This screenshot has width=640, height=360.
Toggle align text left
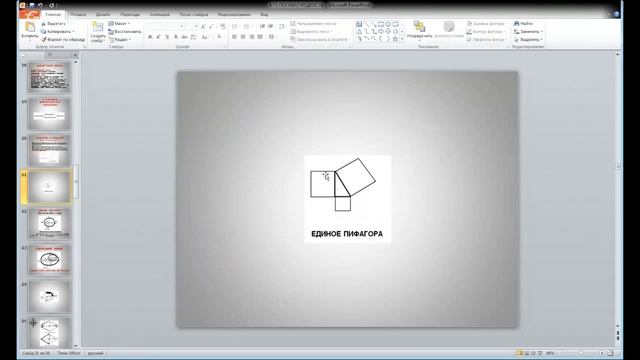(x=234, y=37)
